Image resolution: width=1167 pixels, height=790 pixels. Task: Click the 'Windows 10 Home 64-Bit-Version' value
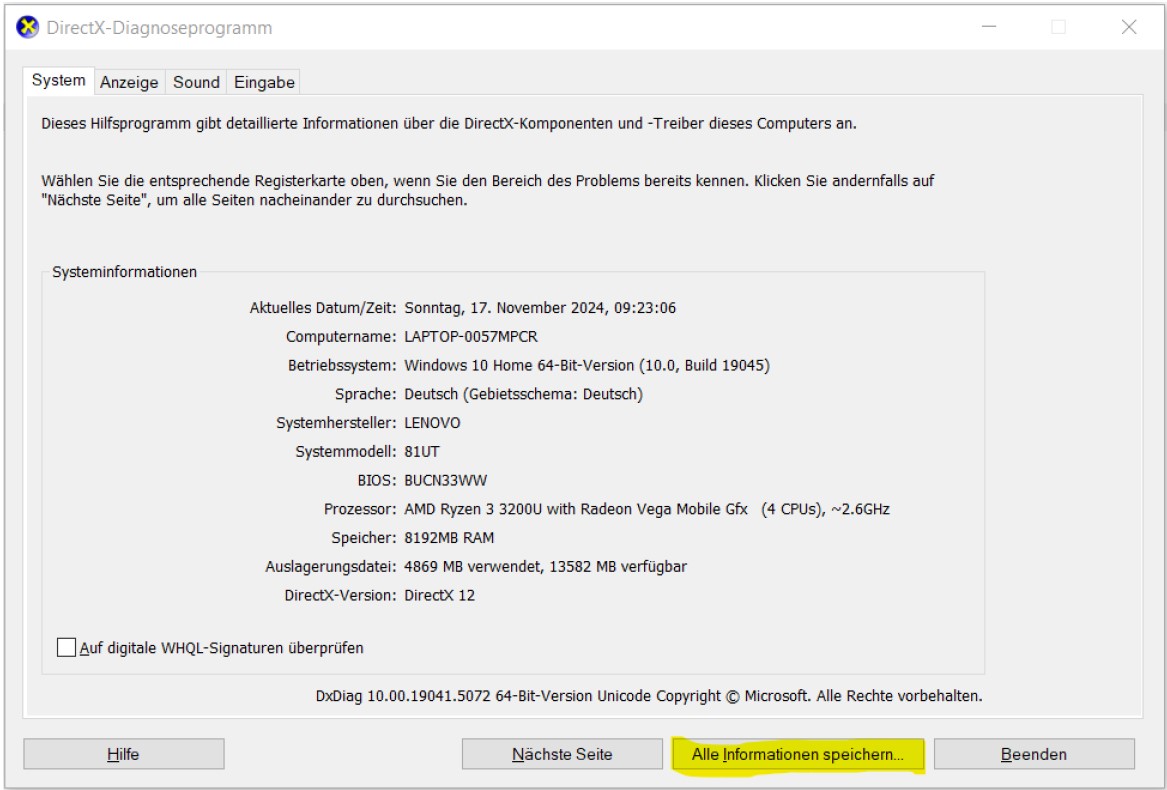(587, 366)
